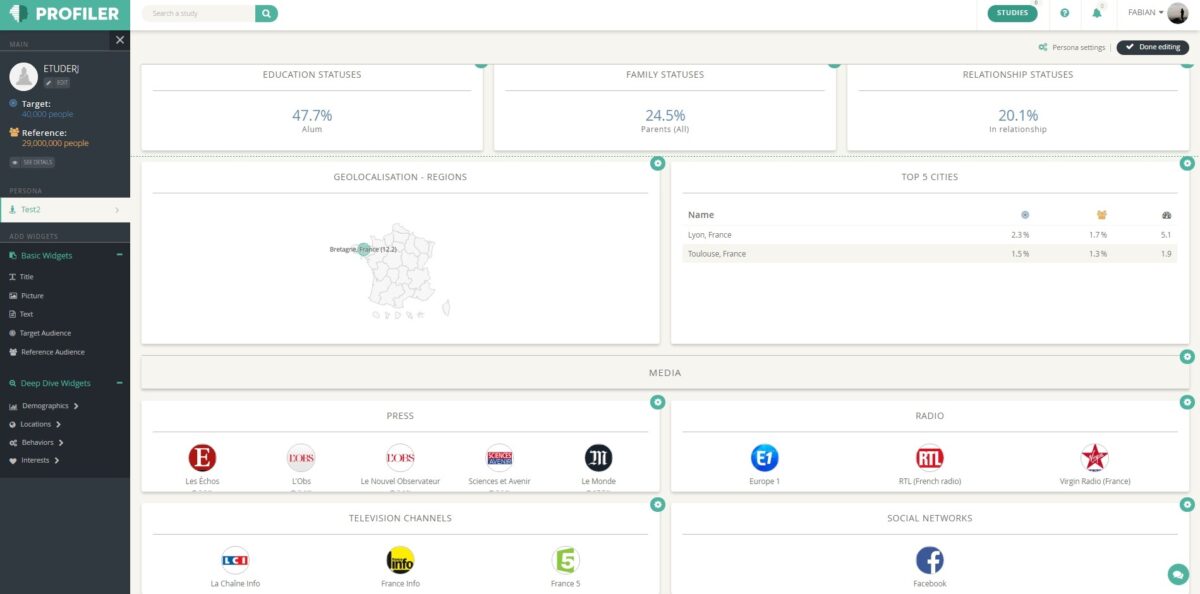This screenshot has height=594, width=1200.
Task: Click the Bretagne region on the map
Action: pos(364,249)
